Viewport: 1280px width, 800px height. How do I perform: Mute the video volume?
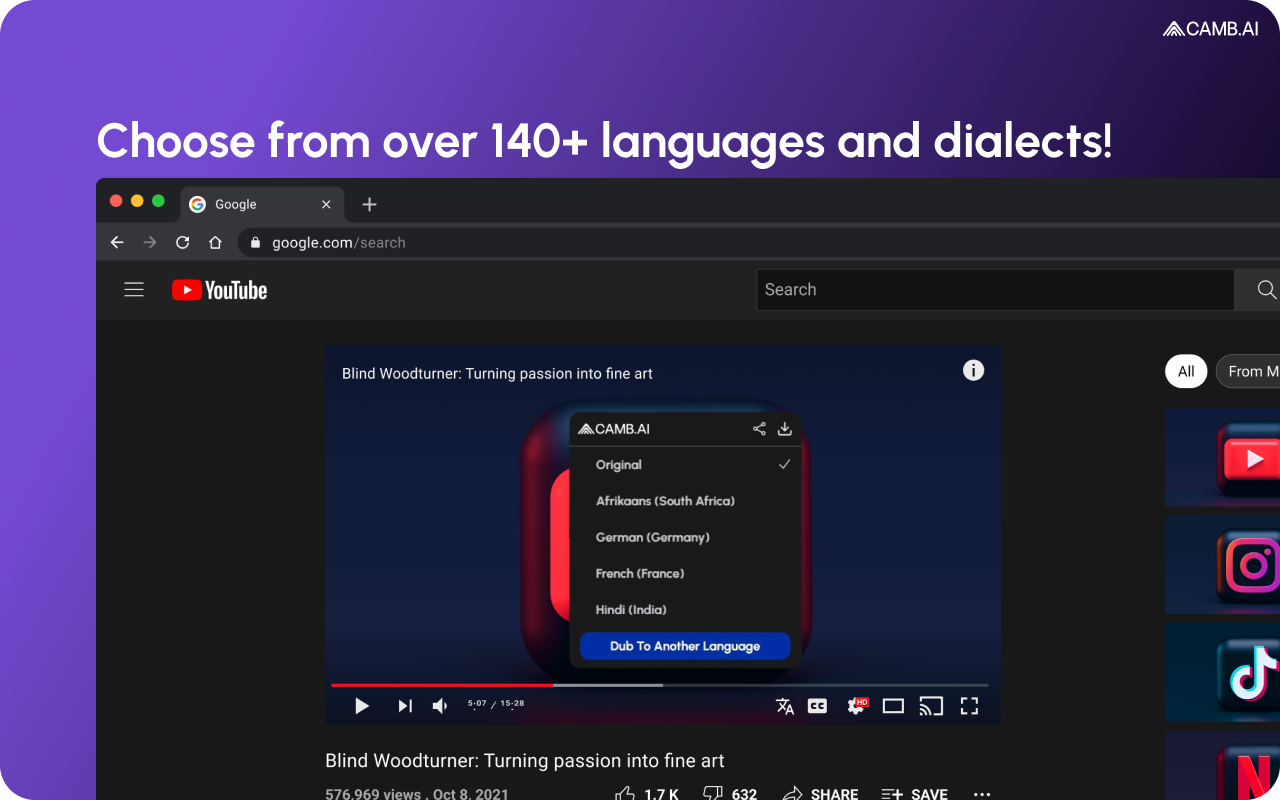[x=439, y=706]
